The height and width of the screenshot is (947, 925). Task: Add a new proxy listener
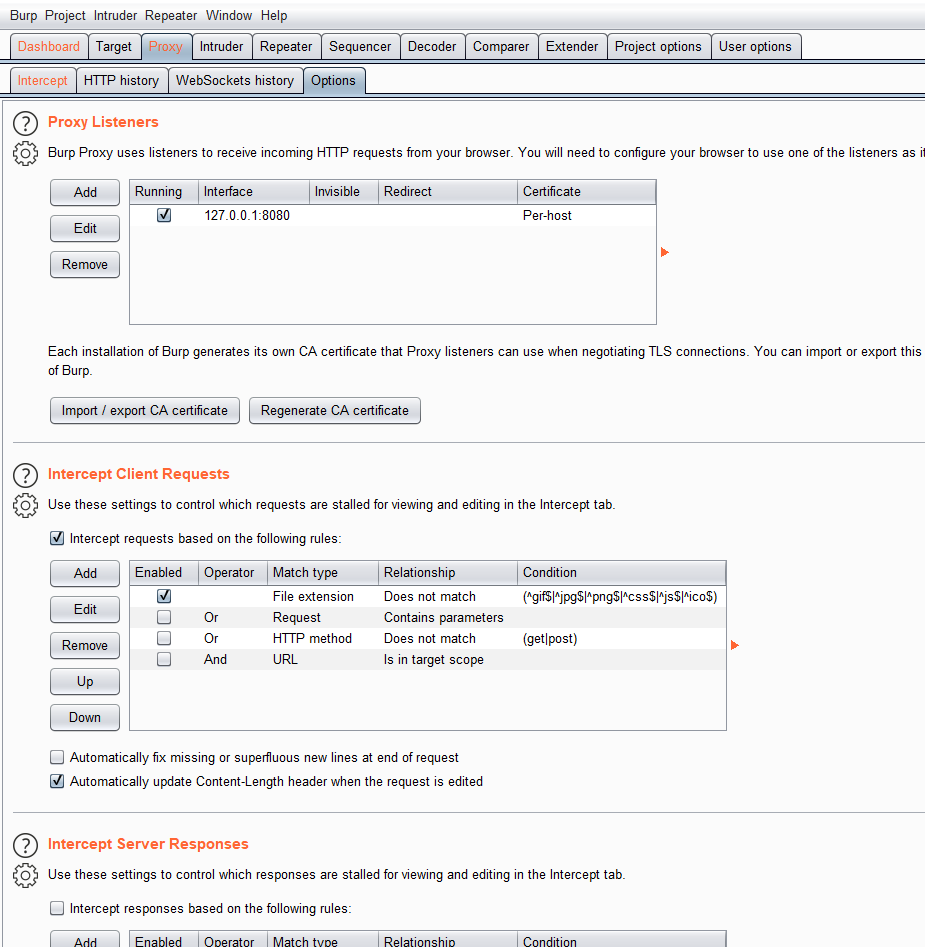coord(85,192)
